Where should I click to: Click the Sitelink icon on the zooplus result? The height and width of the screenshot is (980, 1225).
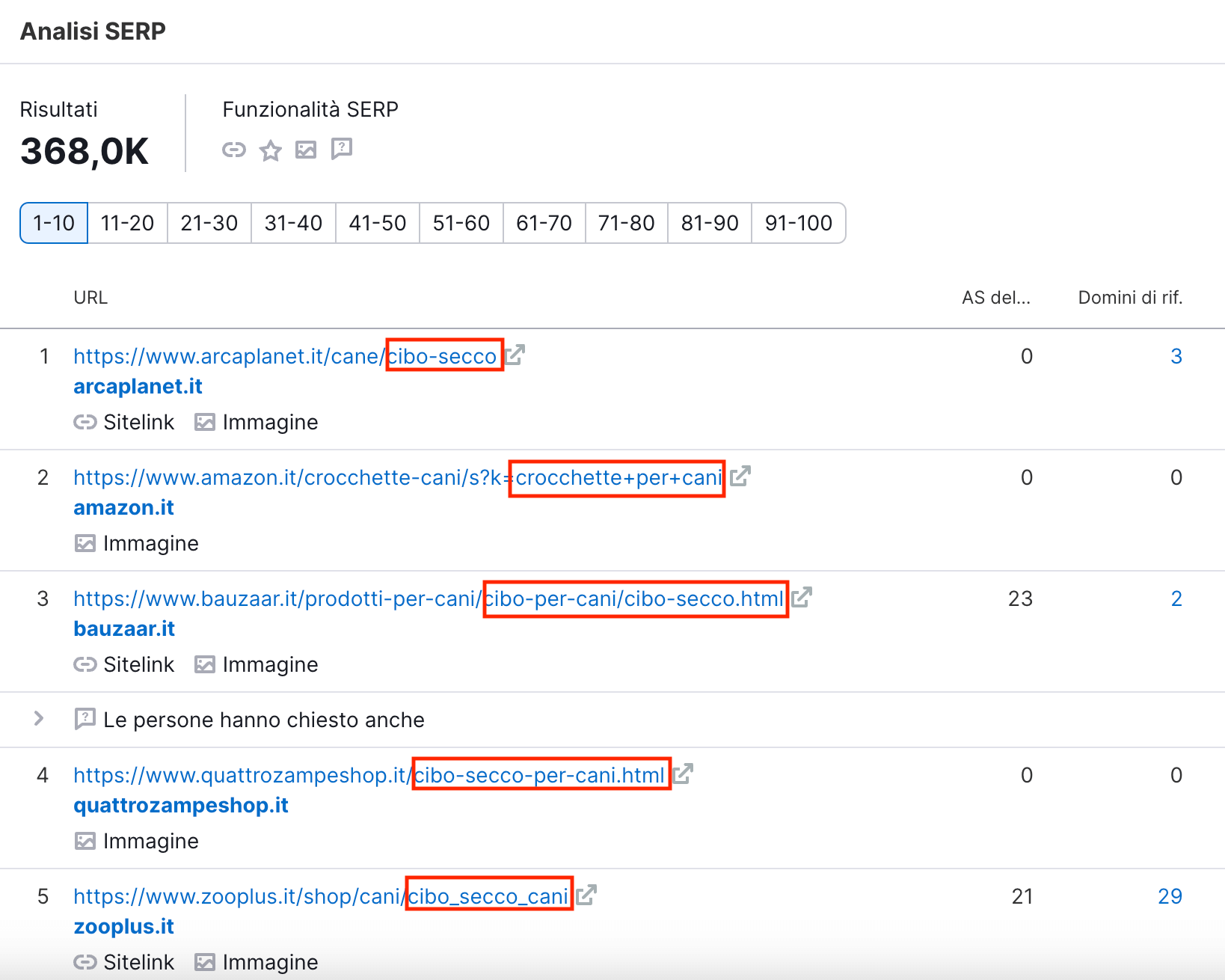[86, 962]
